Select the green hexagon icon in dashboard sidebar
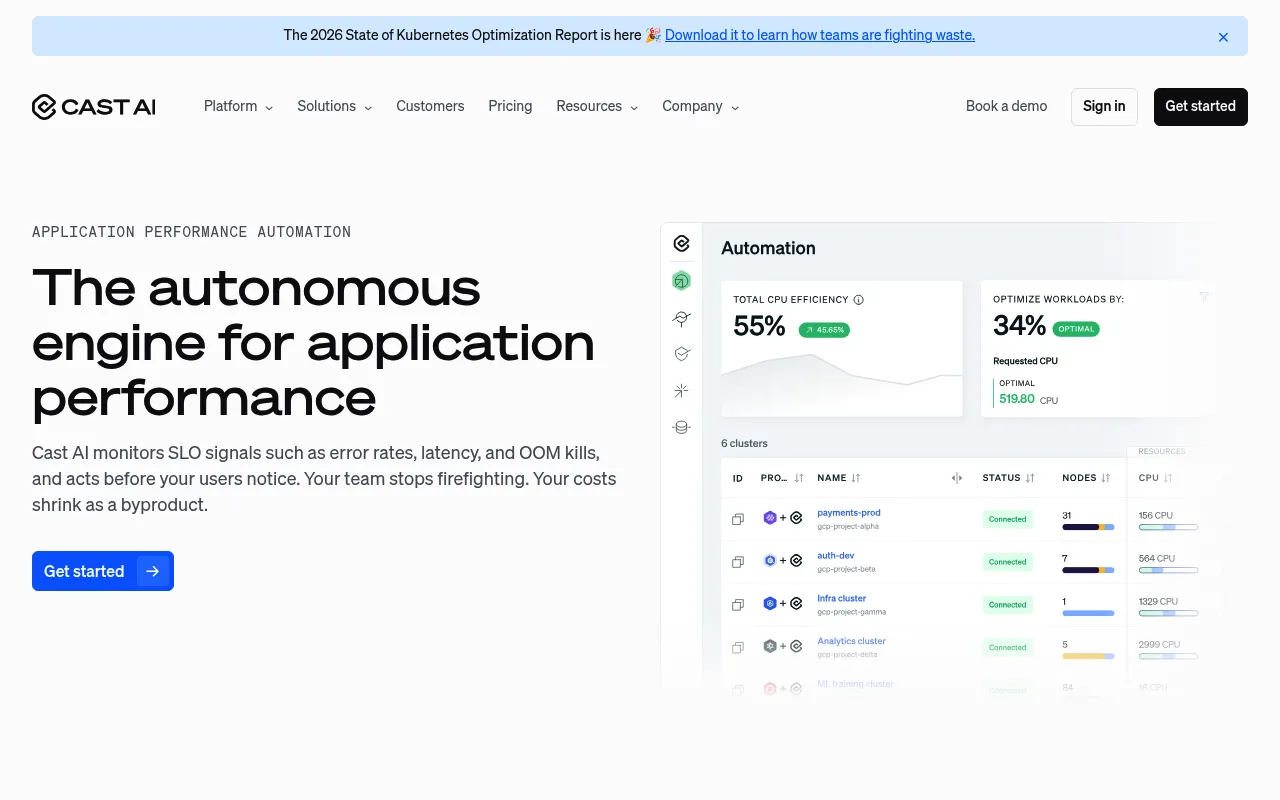 [x=682, y=281]
